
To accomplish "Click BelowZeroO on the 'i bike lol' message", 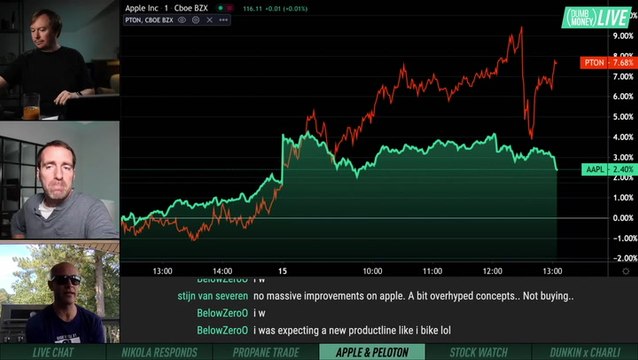I will click(x=222, y=330).
